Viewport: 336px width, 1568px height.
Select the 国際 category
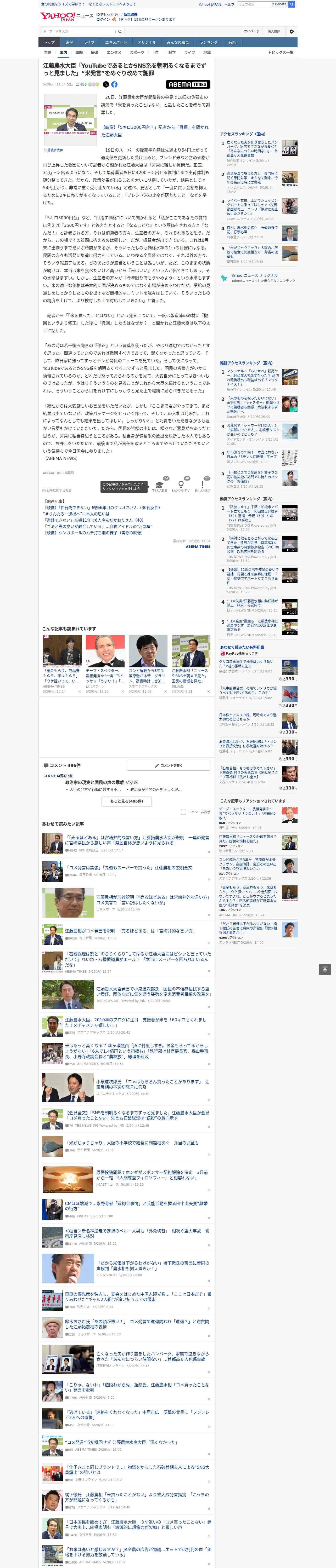point(79,52)
